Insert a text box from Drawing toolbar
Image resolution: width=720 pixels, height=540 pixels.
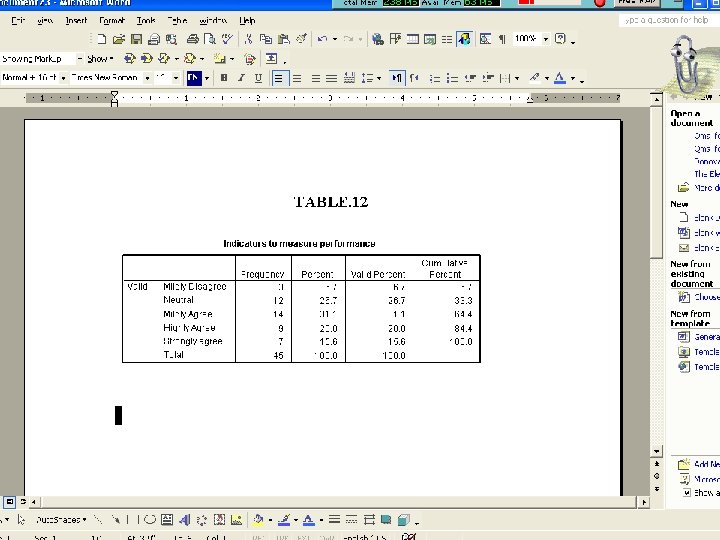click(167, 520)
